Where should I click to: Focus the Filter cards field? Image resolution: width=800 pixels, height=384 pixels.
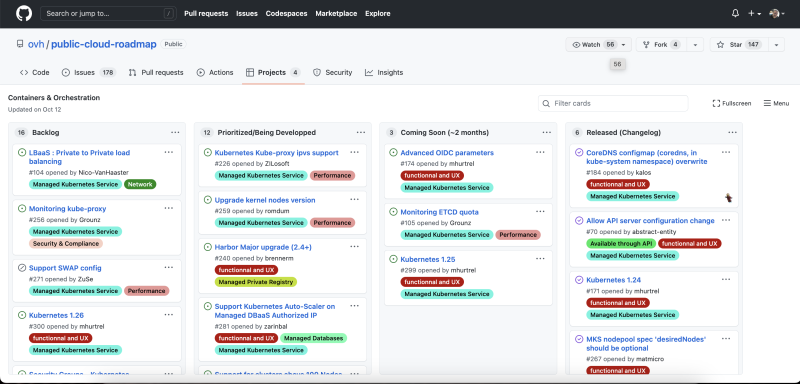click(613, 104)
